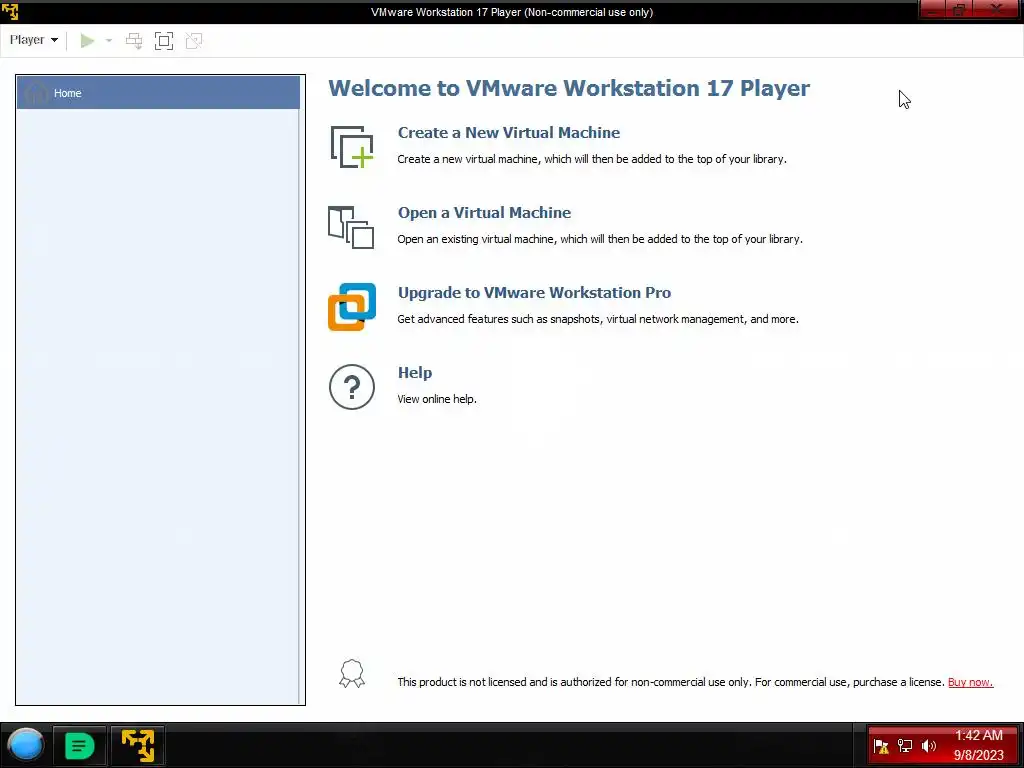Select Upgrade to VMware Workstation Pro
Image resolution: width=1024 pixels, height=768 pixels.
tap(534, 293)
